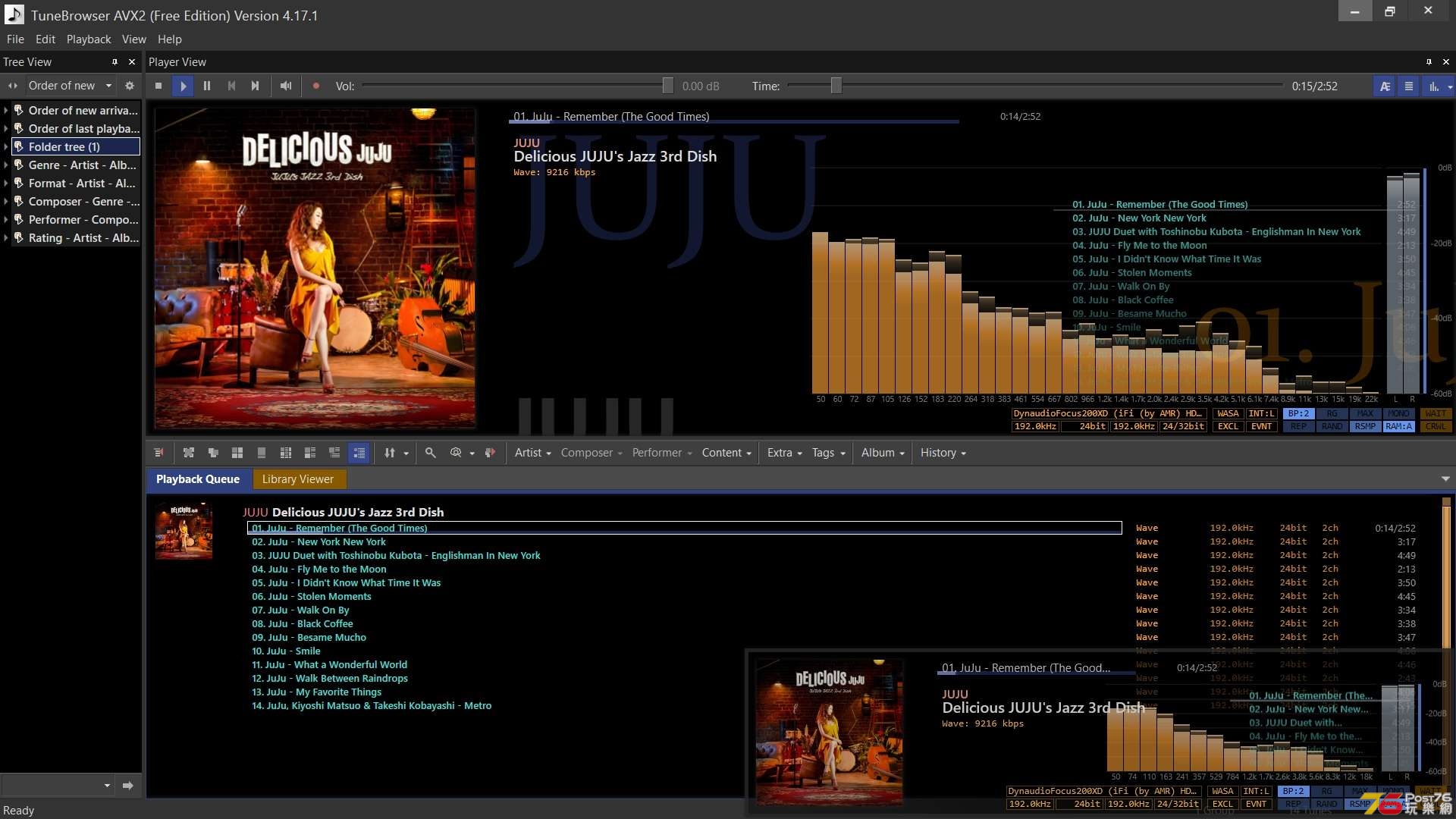Expand the Genre - Artist - Album node
Screen dimensions: 1456x819
click(6, 165)
